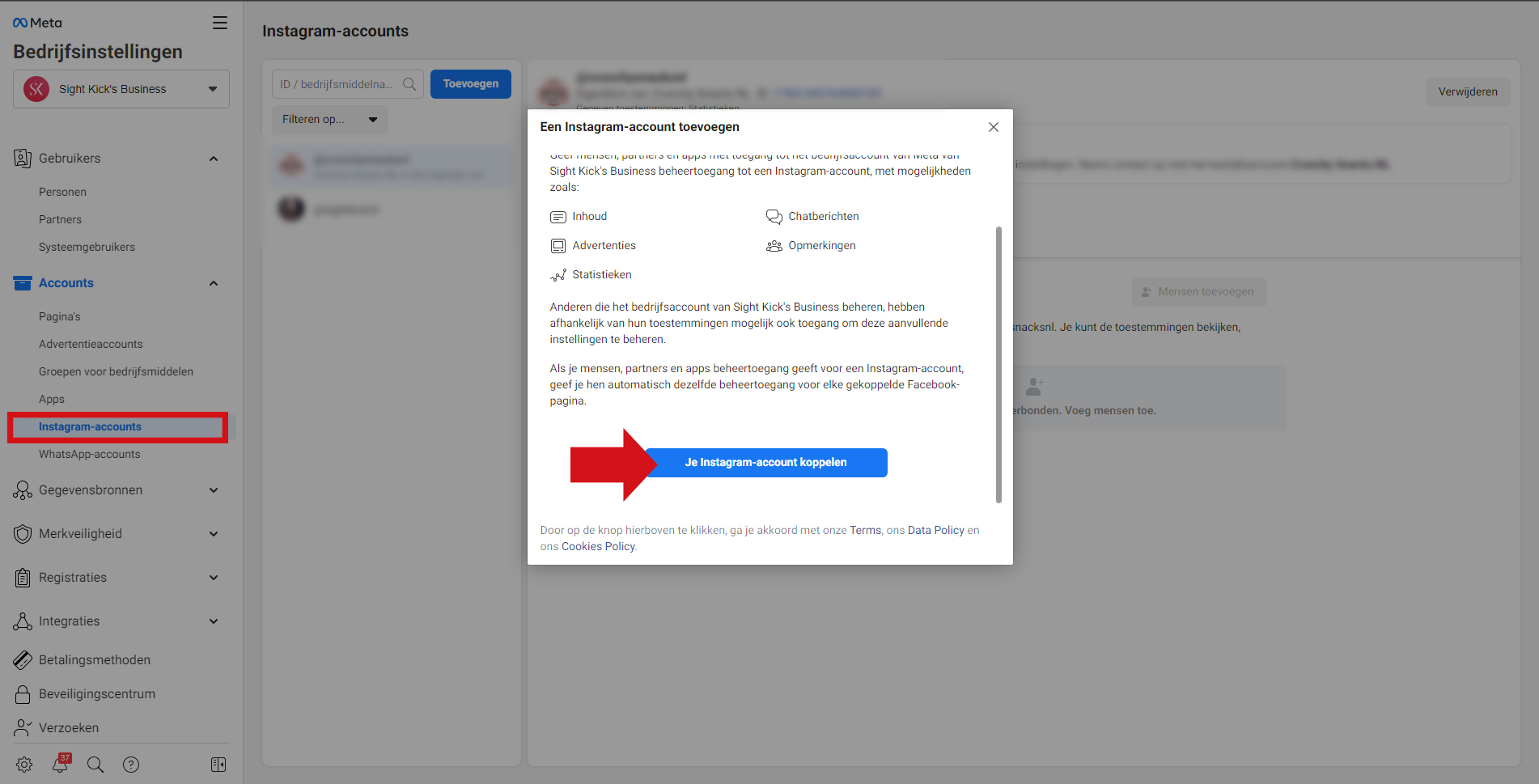Open Verzoeken
Image resolution: width=1539 pixels, height=784 pixels.
(x=69, y=728)
